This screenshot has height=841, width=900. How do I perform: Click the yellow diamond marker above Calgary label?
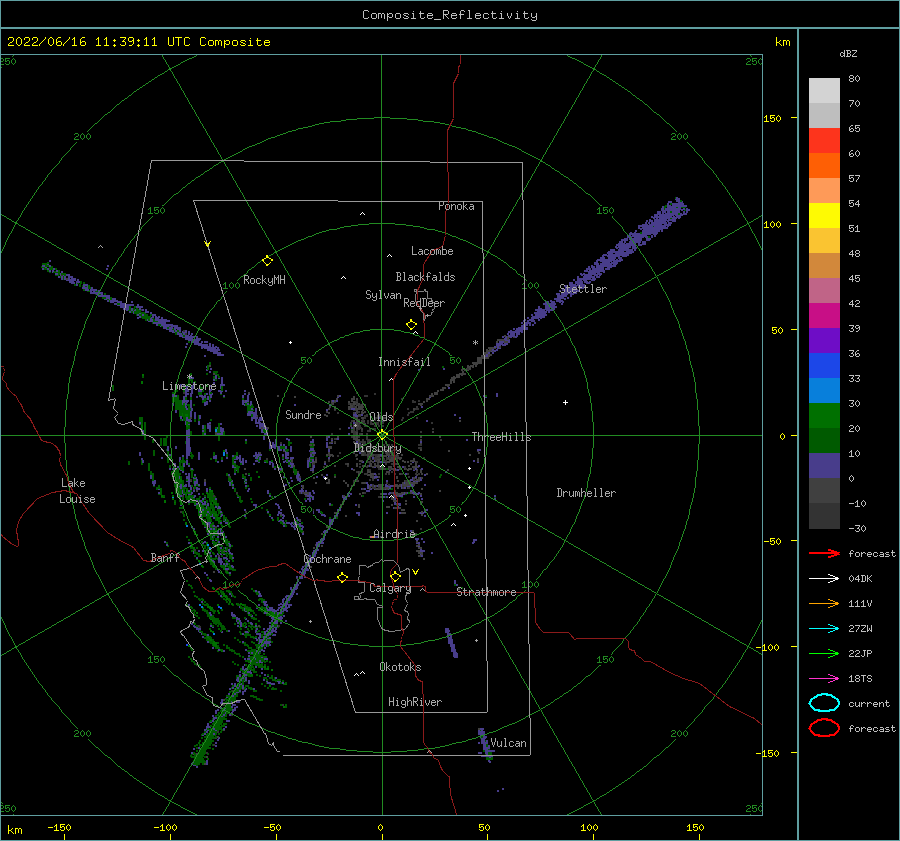[395, 576]
